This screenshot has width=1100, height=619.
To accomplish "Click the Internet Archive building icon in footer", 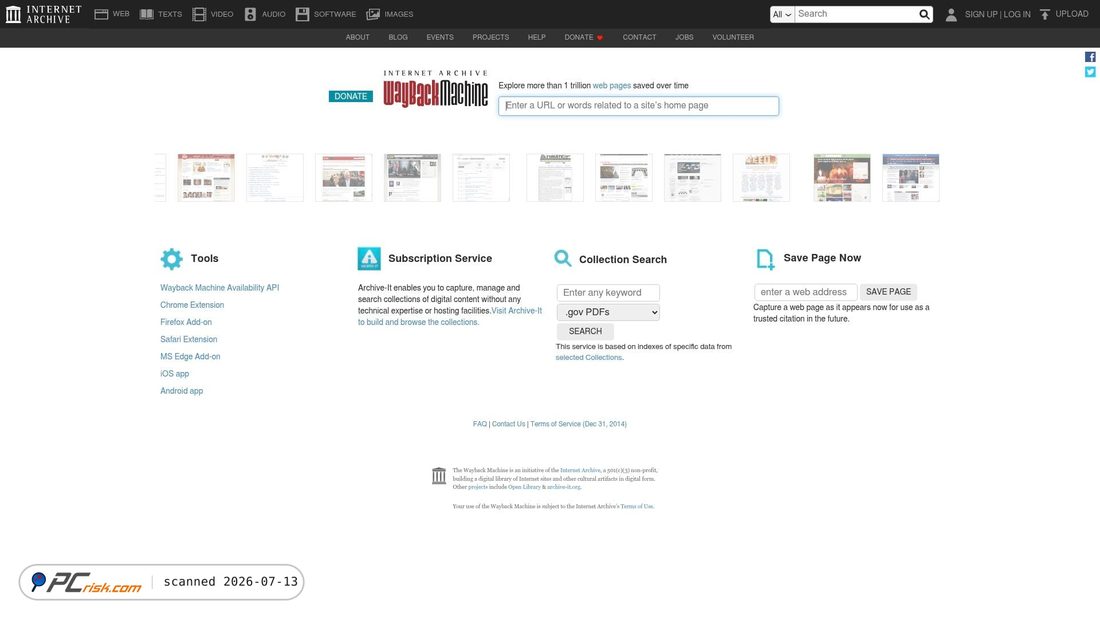I will point(438,475).
